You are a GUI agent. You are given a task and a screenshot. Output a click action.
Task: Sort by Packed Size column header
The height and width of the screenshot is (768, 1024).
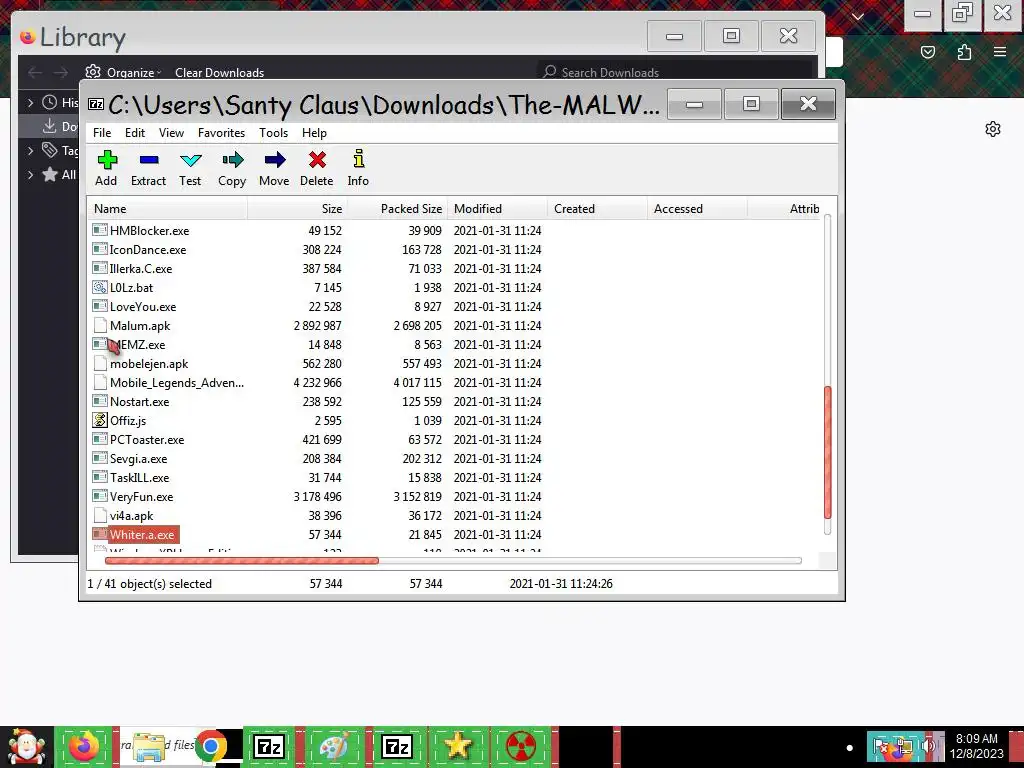(x=398, y=209)
